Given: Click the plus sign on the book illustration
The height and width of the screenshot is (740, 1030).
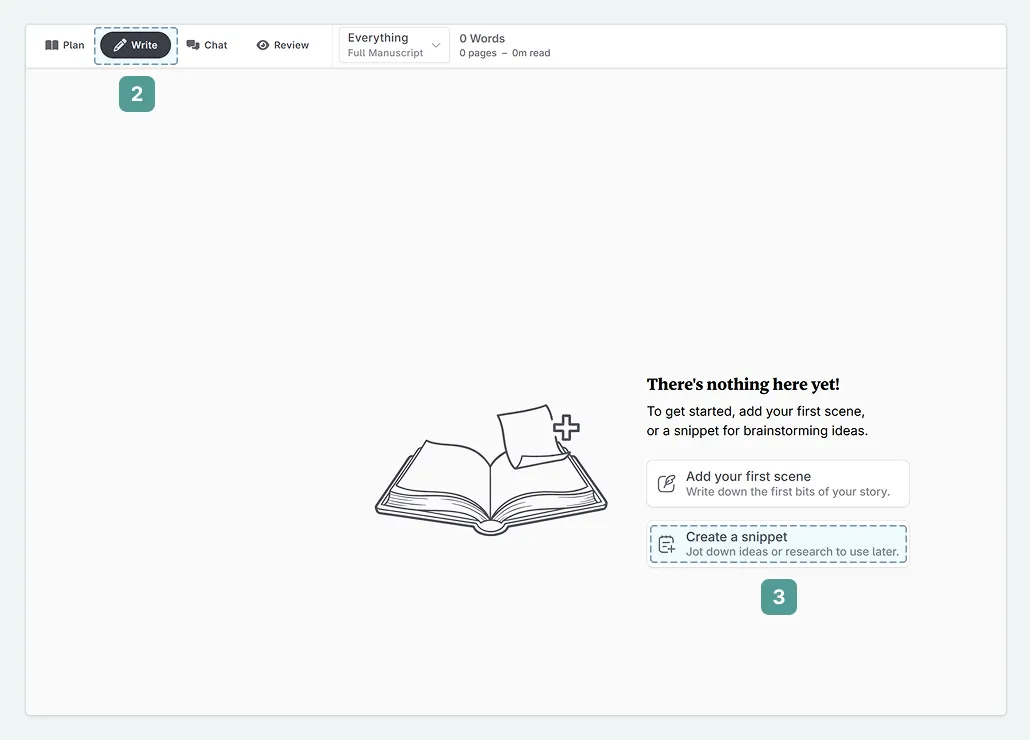Looking at the screenshot, I should pyautogui.click(x=567, y=428).
